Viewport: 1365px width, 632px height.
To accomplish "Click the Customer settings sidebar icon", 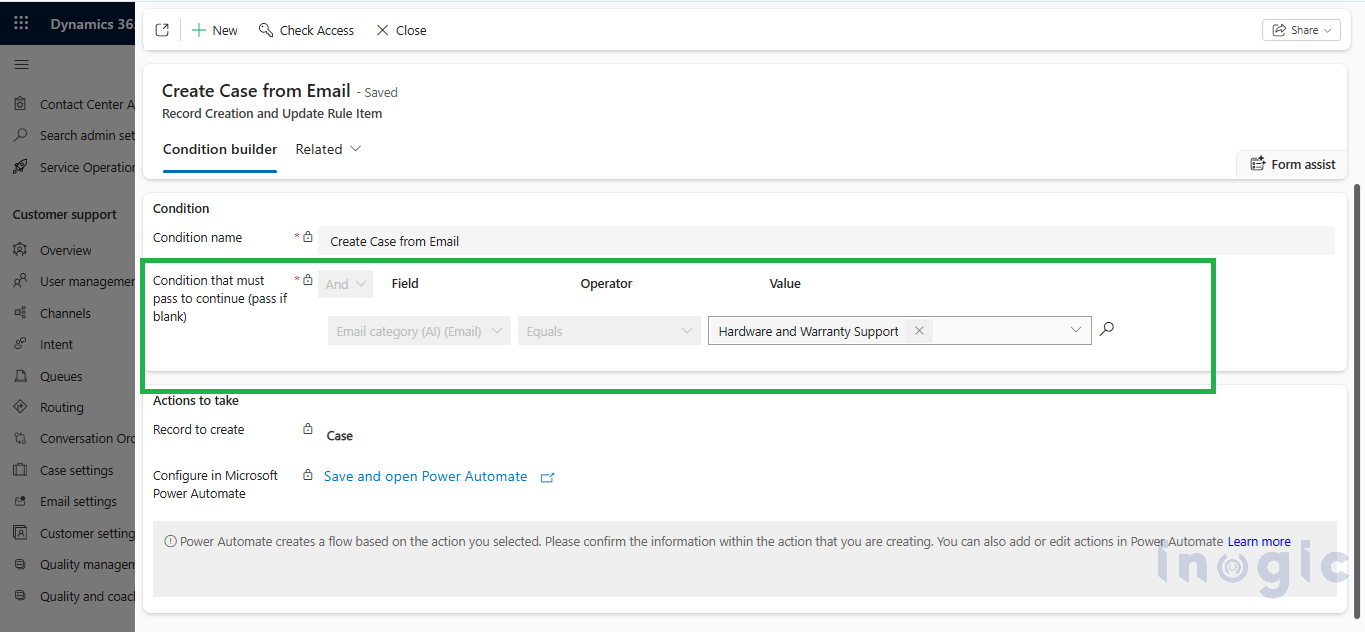I will [x=20, y=533].
